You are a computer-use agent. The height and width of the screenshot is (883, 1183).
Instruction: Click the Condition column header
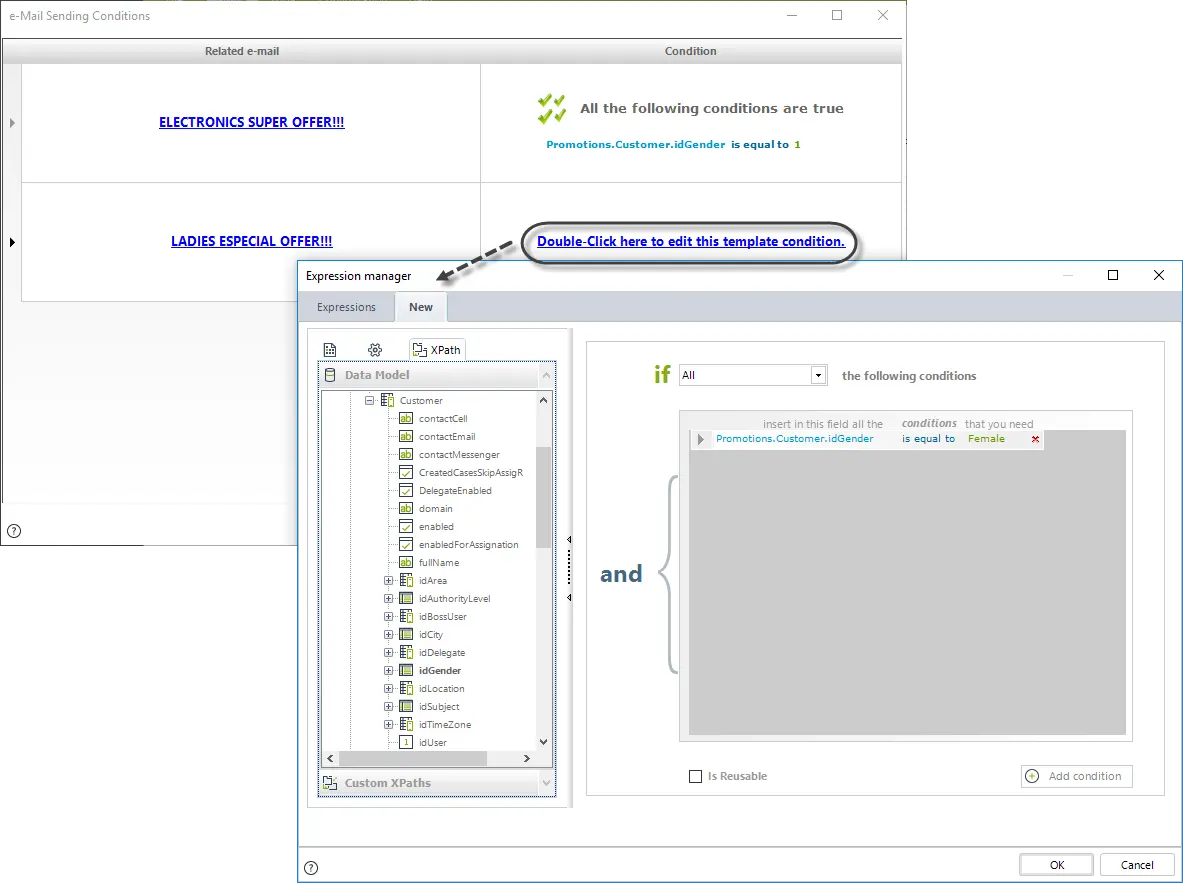pyautogui.click(x=690, y=51)
